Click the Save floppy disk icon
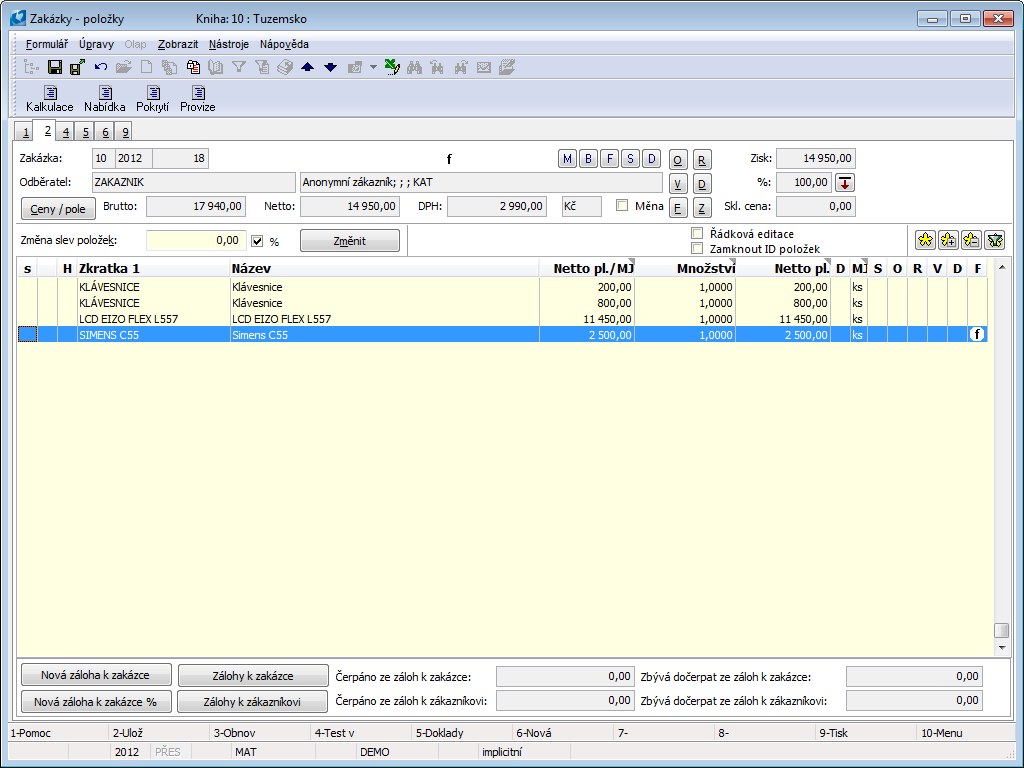 pos(55,67)
